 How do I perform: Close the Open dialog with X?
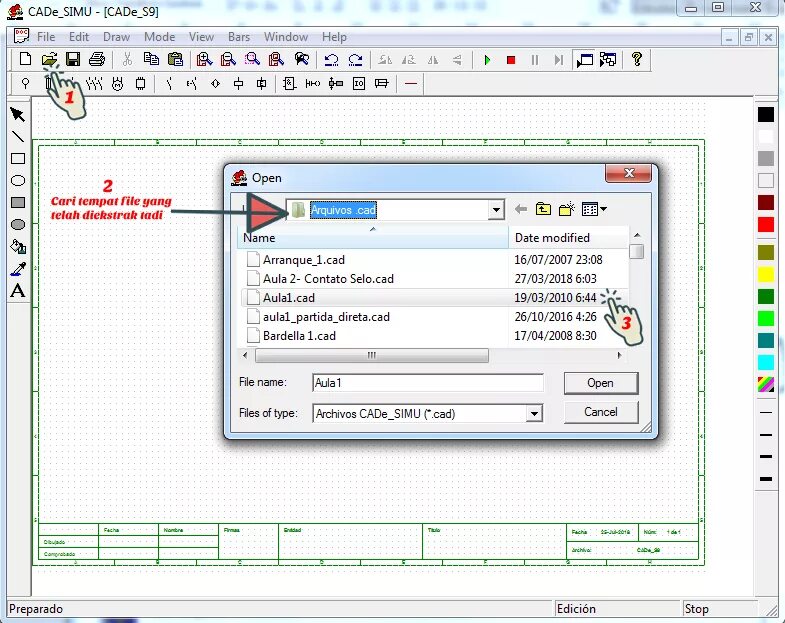coord(629,173)
